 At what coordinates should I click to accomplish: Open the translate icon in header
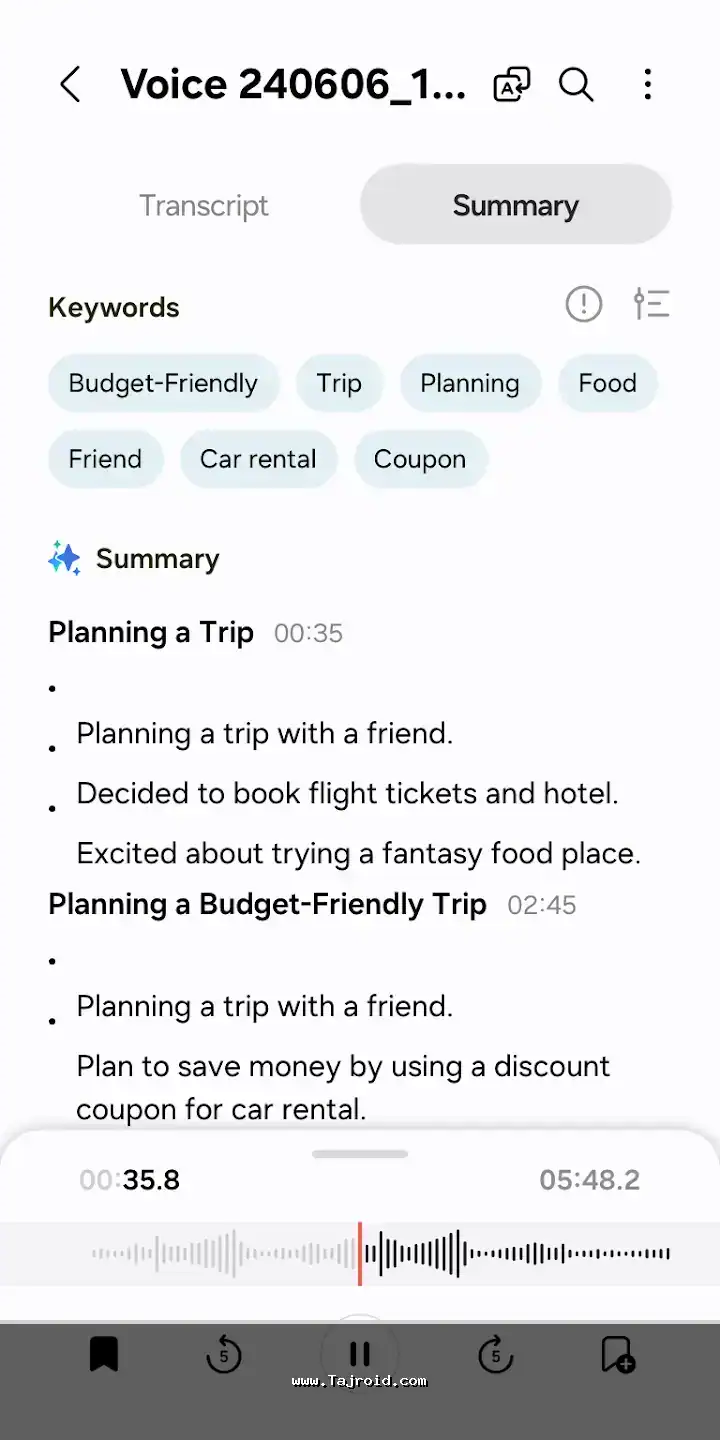click(512, 85)
